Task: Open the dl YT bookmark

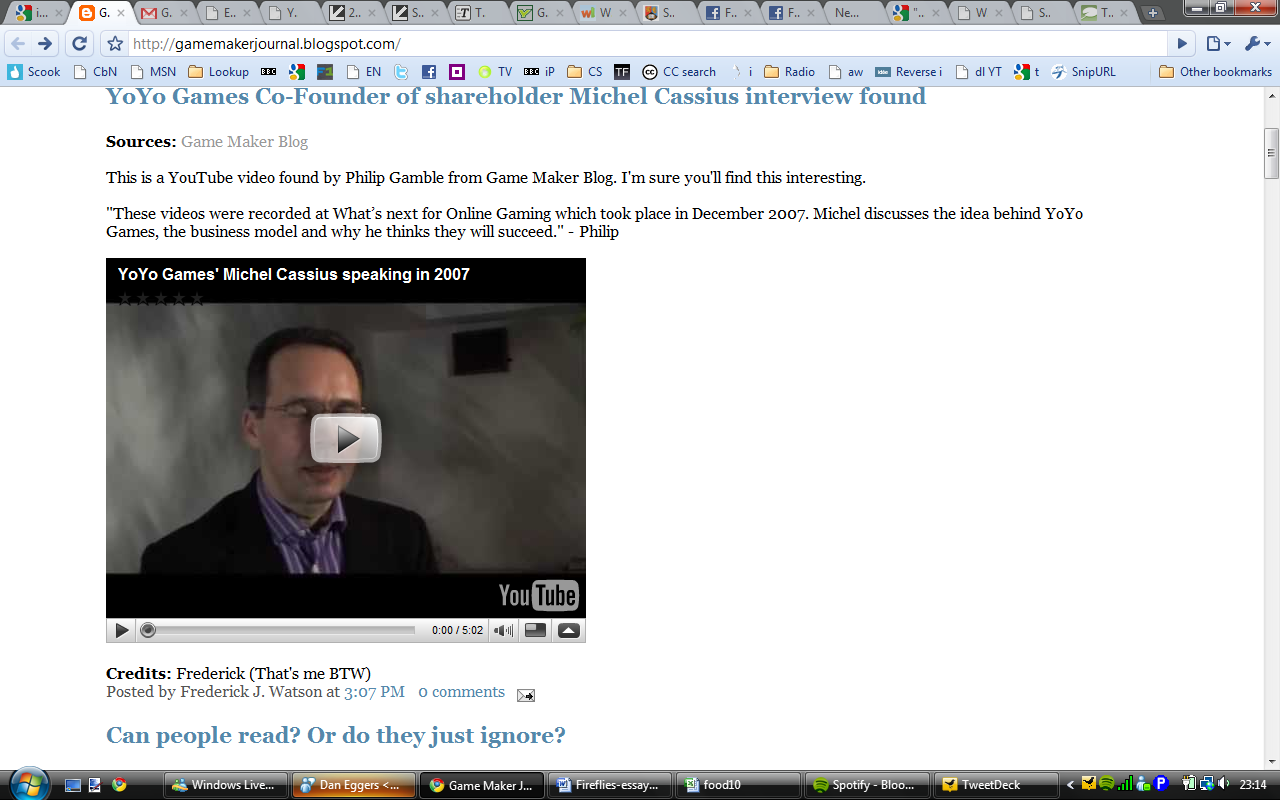Action: (x=977, y=72)
